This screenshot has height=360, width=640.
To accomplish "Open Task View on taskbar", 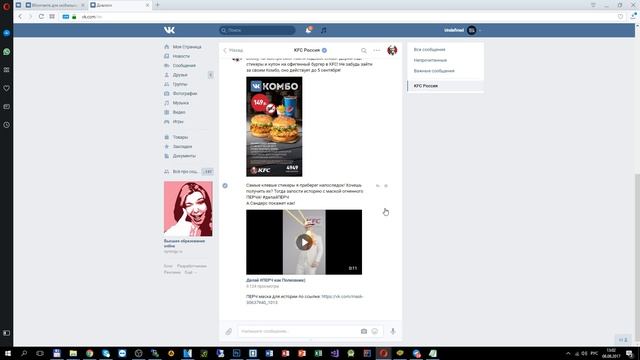I will [x=40, y=353].
